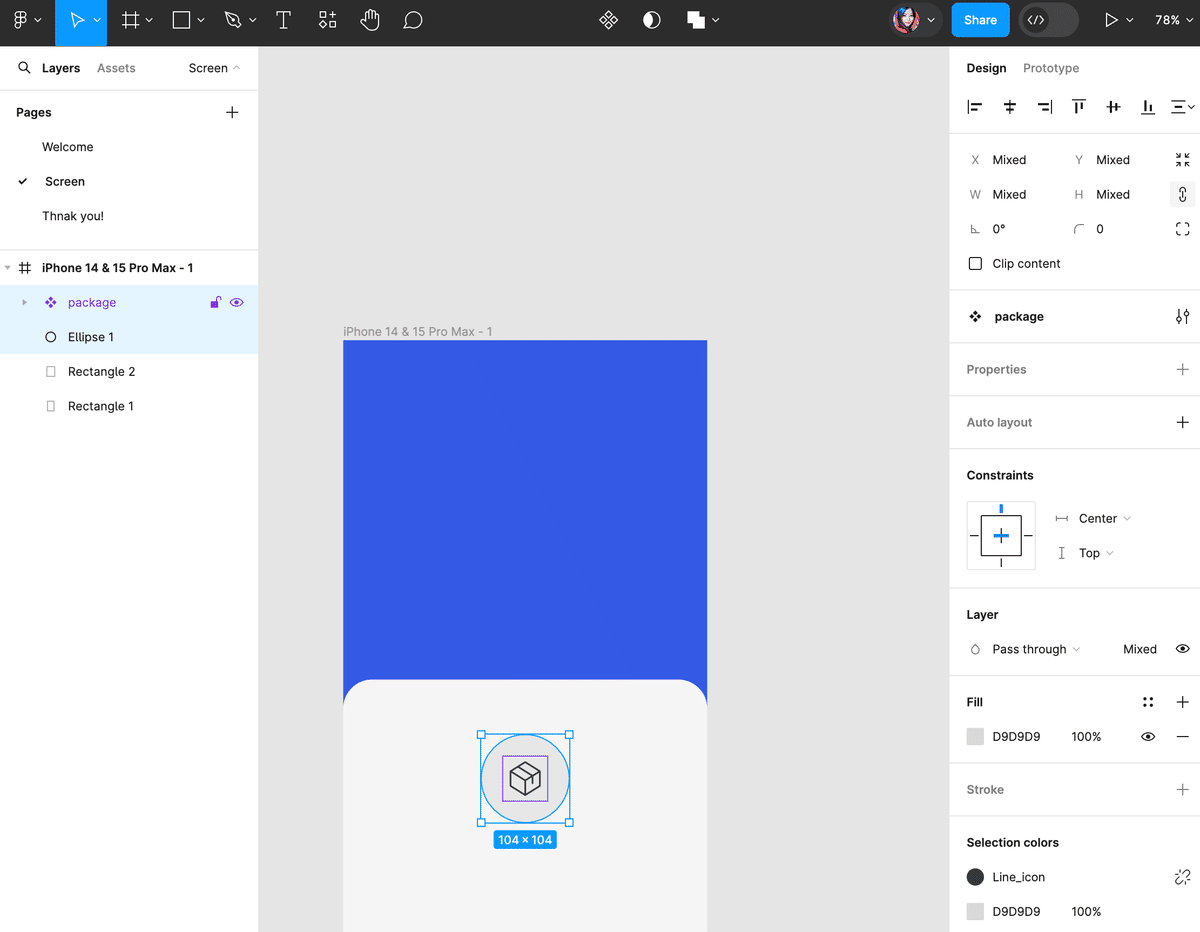Present the prototype with play button

[x=1110, y=20]
